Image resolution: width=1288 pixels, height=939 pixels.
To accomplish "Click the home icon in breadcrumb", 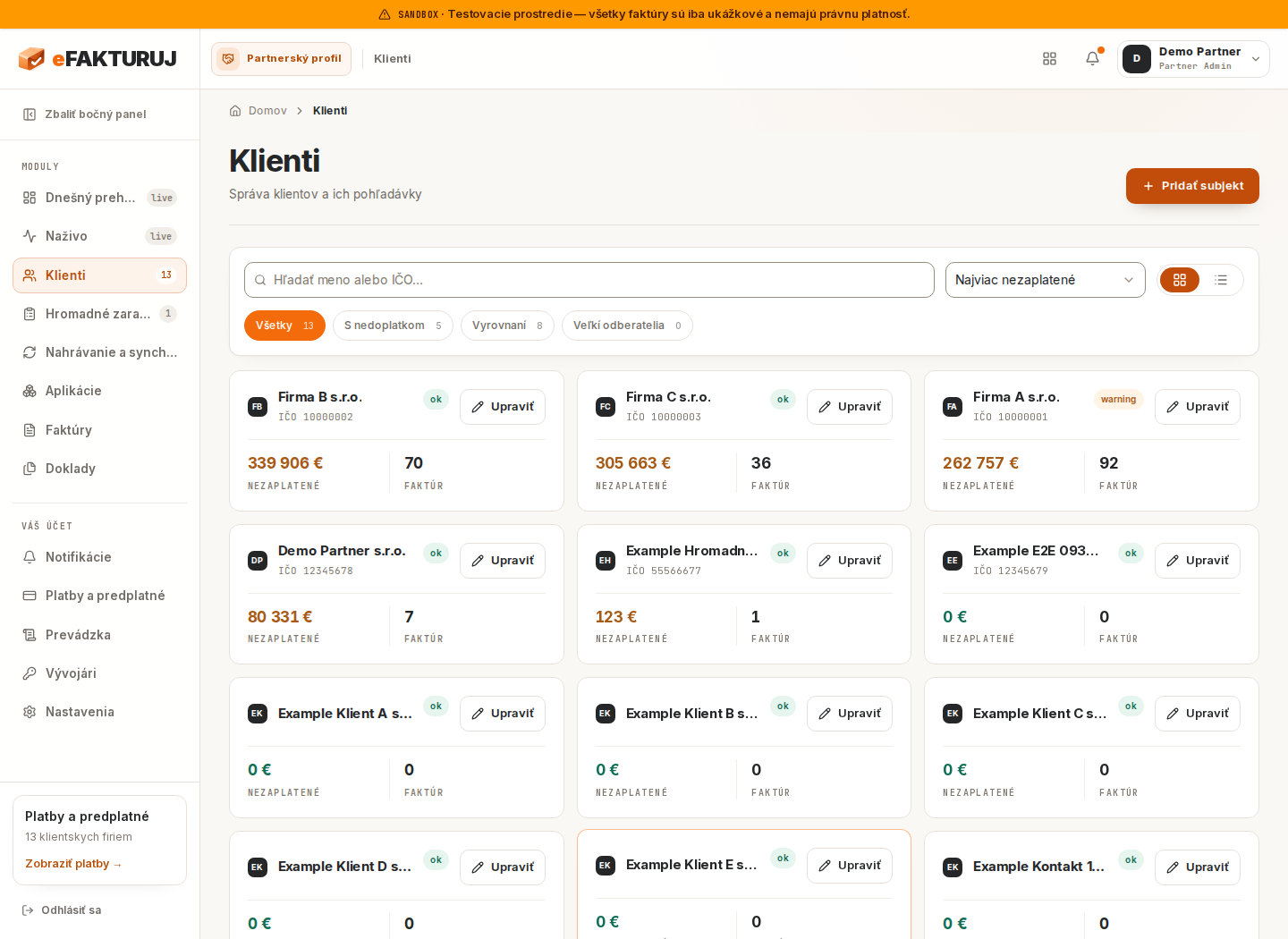I will (x=235, y=111).
